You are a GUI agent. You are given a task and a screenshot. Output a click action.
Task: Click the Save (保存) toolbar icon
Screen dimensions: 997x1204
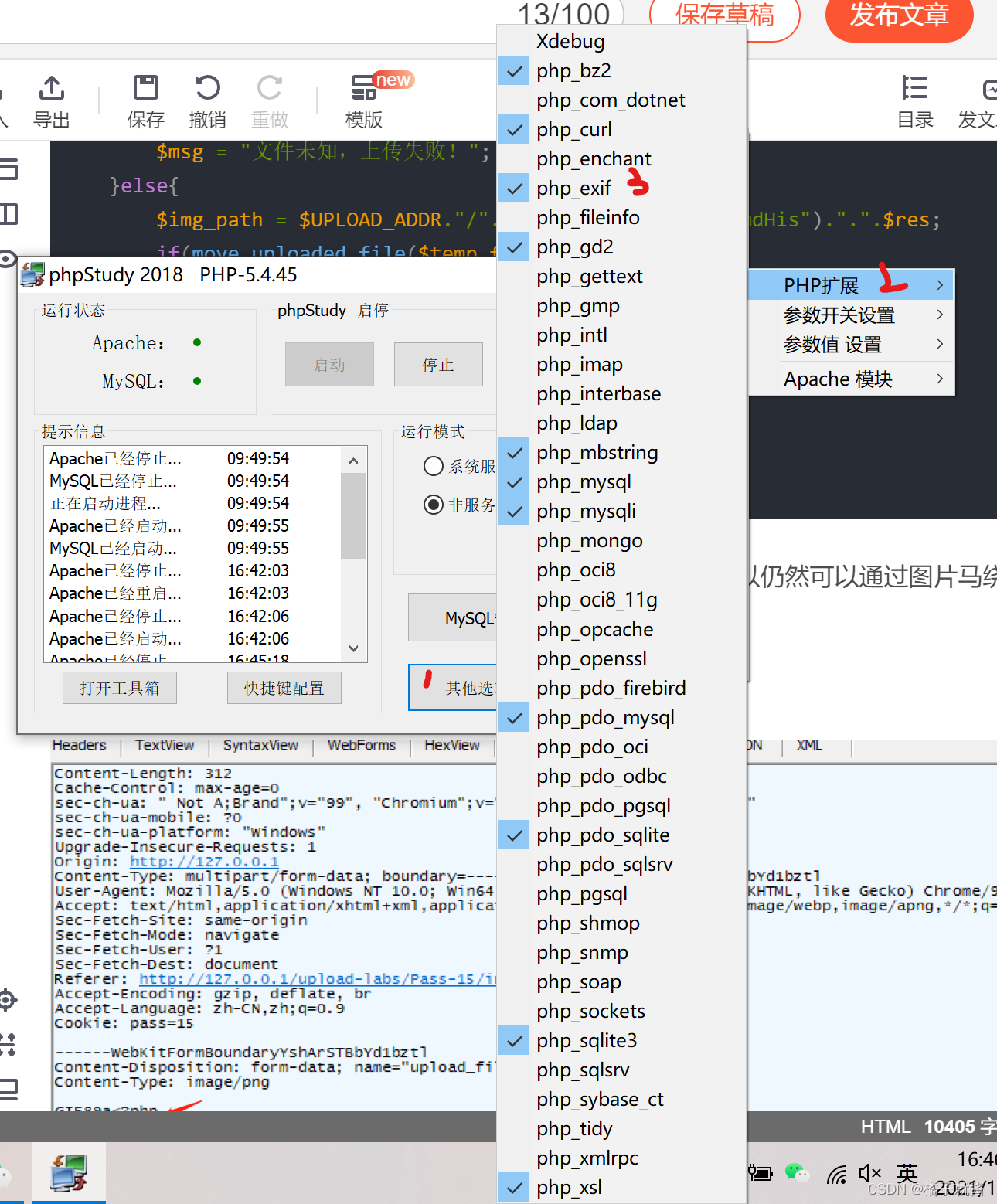click(x=146, y=87)
